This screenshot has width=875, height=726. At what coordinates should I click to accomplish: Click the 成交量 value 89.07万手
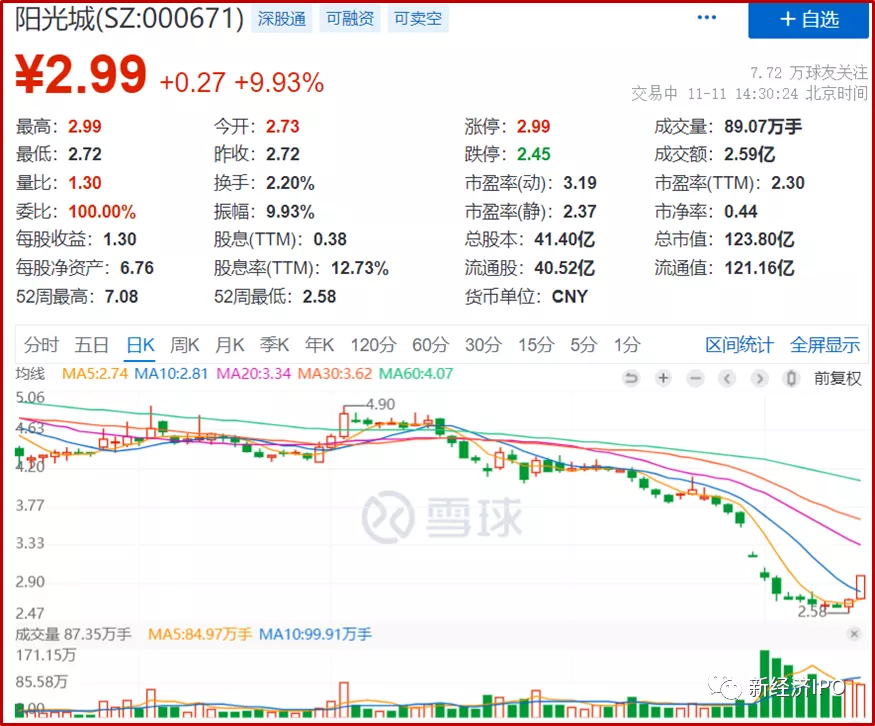(x=763, y=127)
